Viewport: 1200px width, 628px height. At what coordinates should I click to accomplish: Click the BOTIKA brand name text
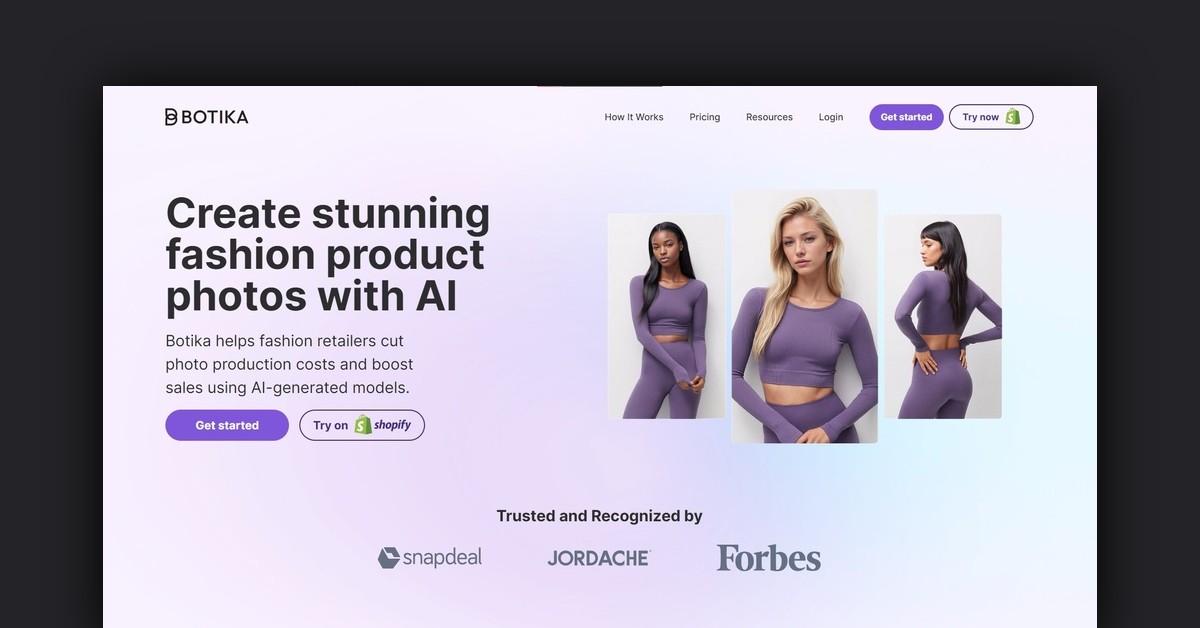(x=215, y=117)
